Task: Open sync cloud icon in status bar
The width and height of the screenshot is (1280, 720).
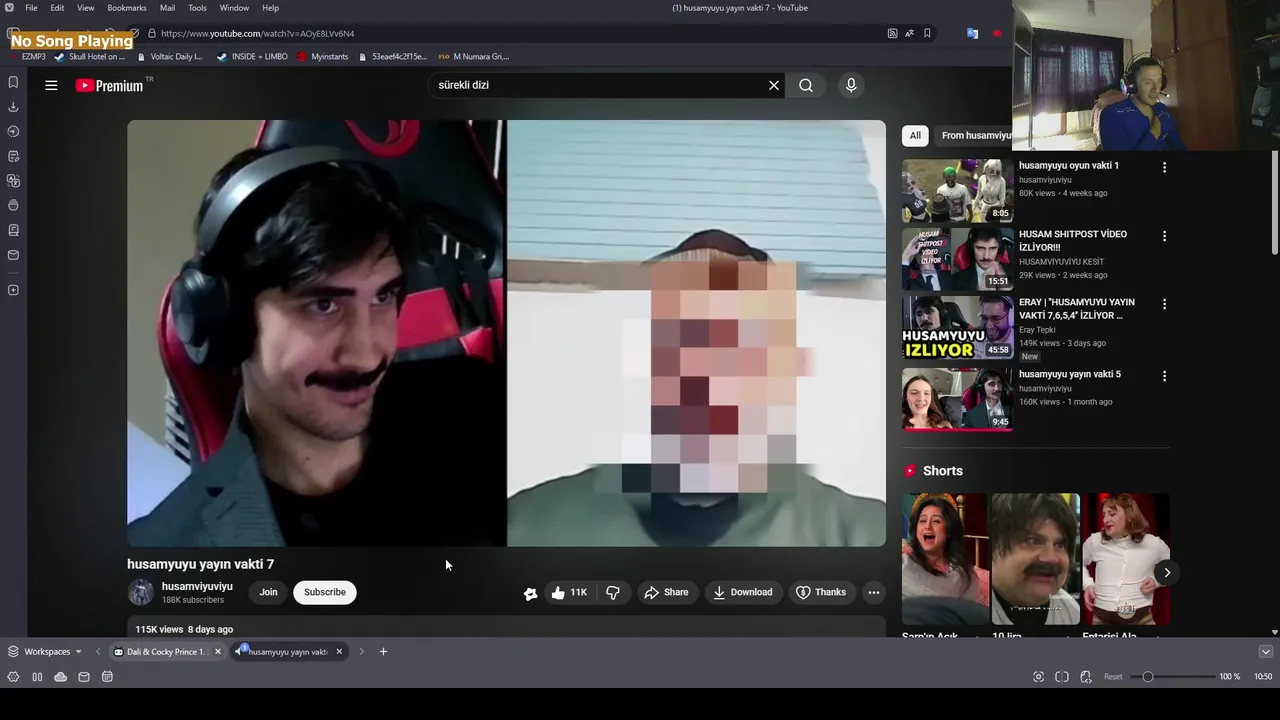Action: click(60, 677)
